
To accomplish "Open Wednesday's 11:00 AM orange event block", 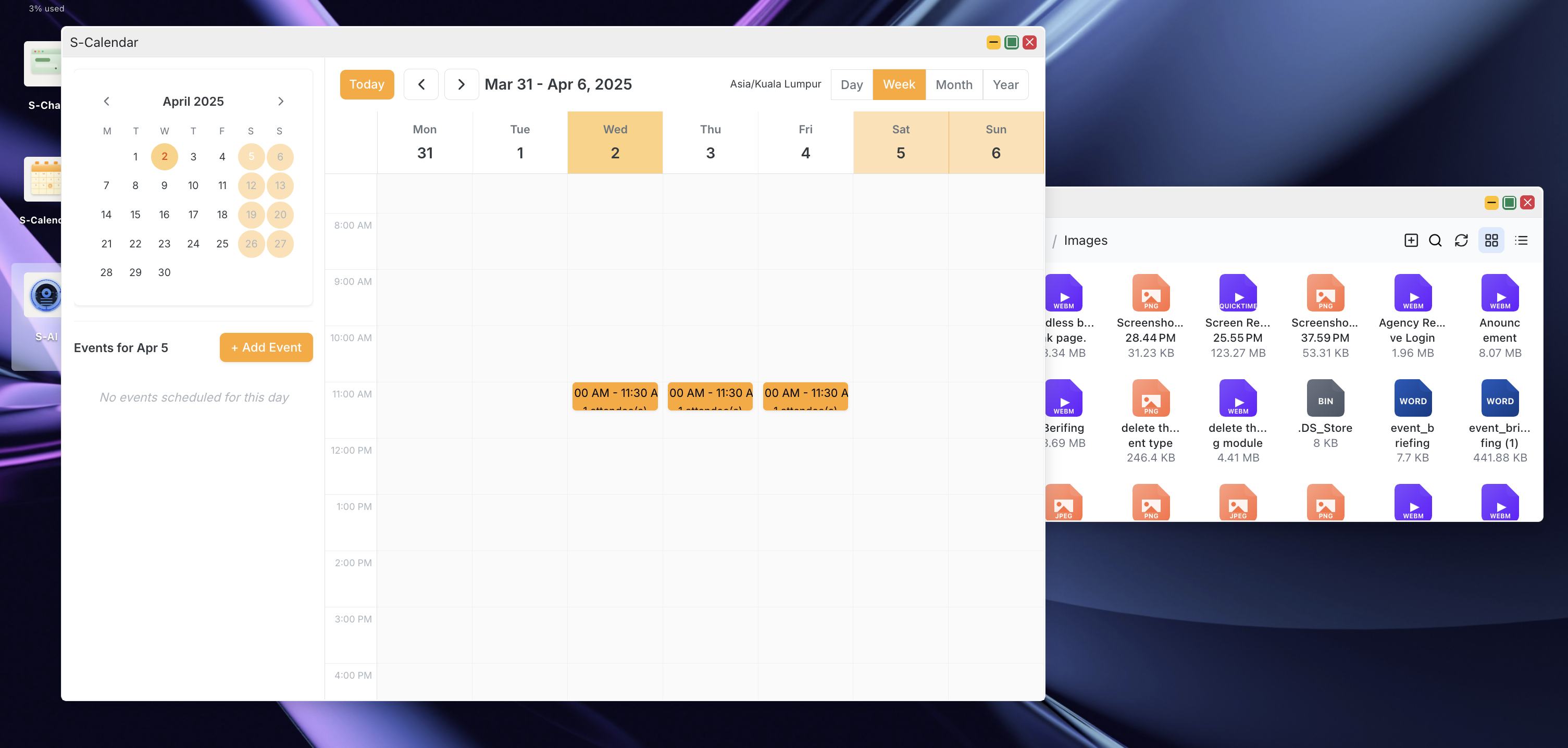I will point(615,396).
